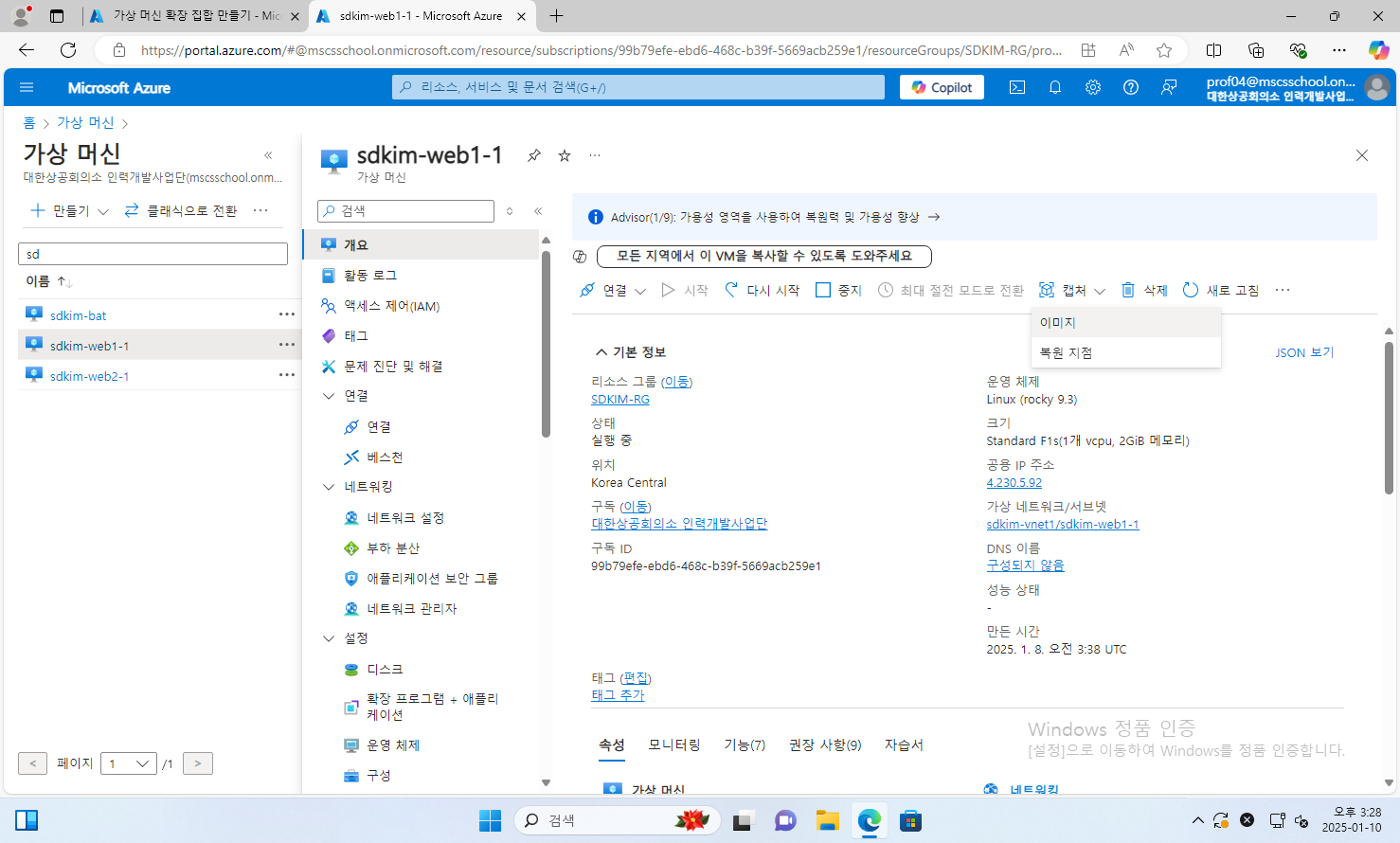Image resolution: width=1400 pixels, height=843 pixels.
Task: Open Azure portal settings gear
Action: (1092, 87)
